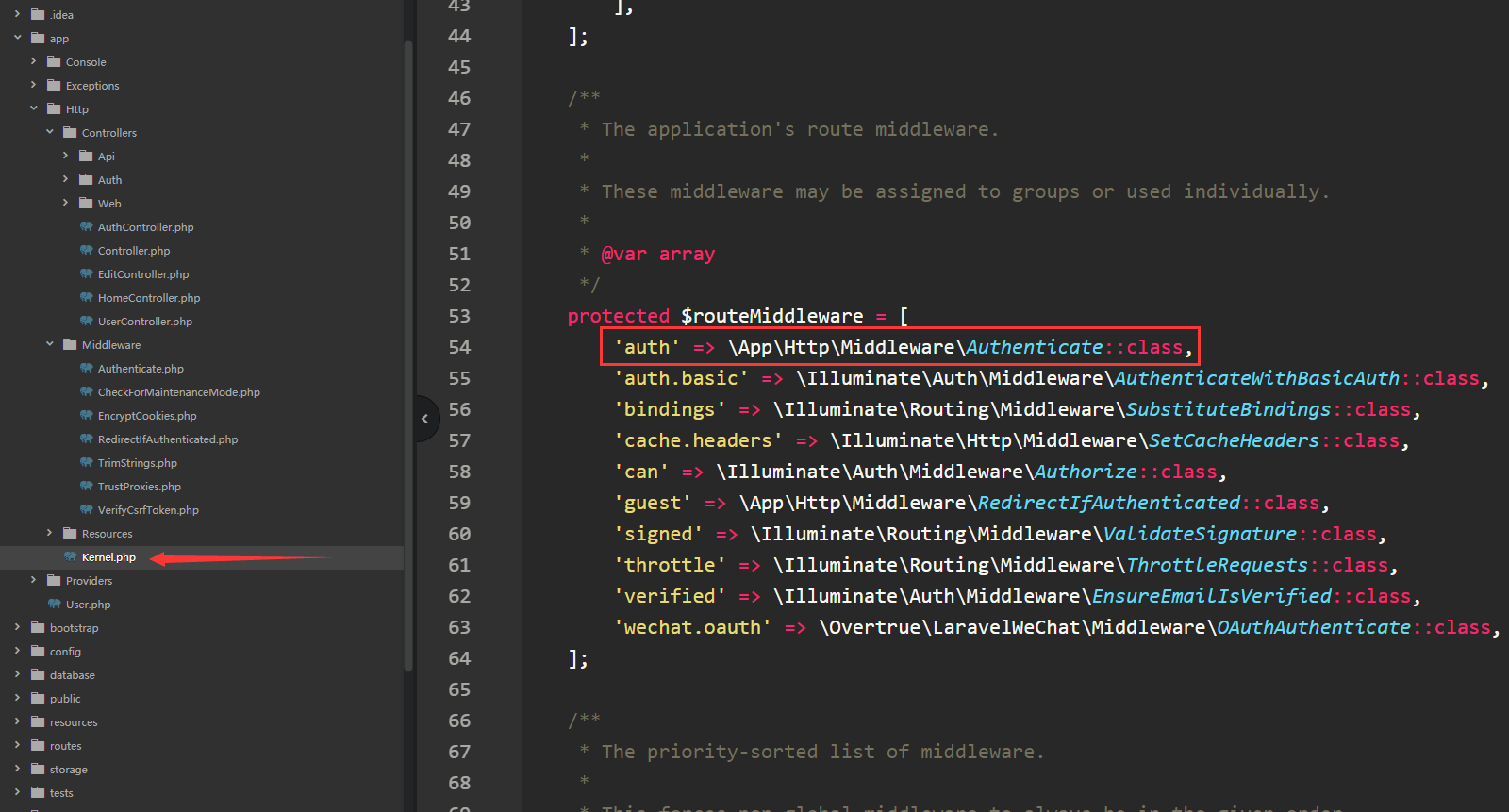Click the PHP icon of HomeController.php

point(86,297)
